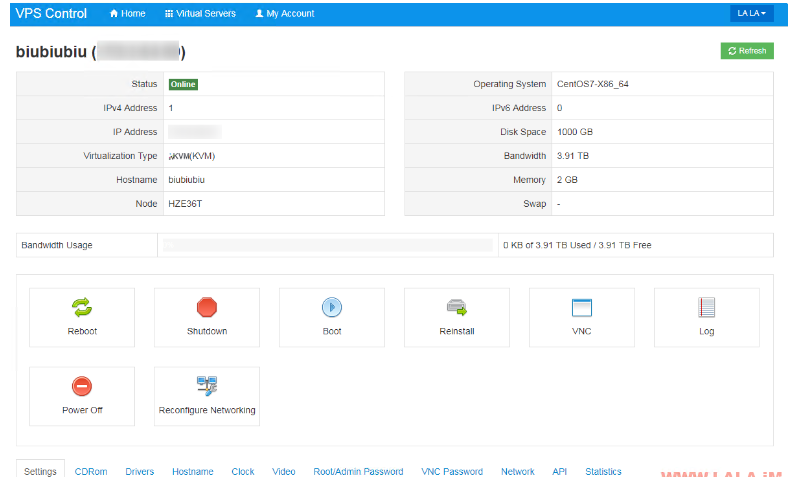792x477 pixels.
Task: Click the Reinstall button label
Action: pyautogui.click(x=457, y=331)
